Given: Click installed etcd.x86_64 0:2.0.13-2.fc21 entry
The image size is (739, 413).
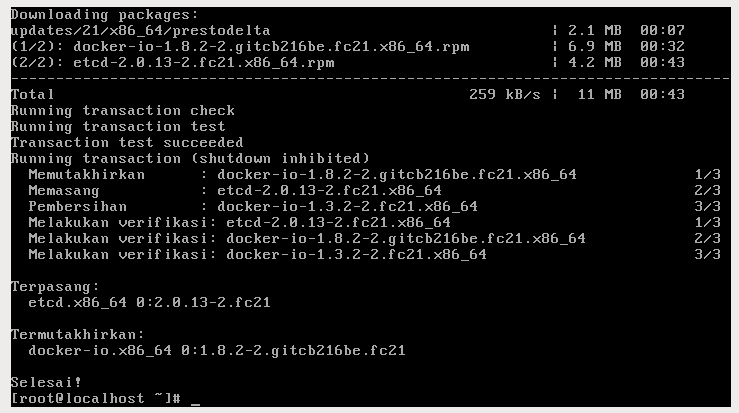Looking at the screenshot, I should click(149, 303).
